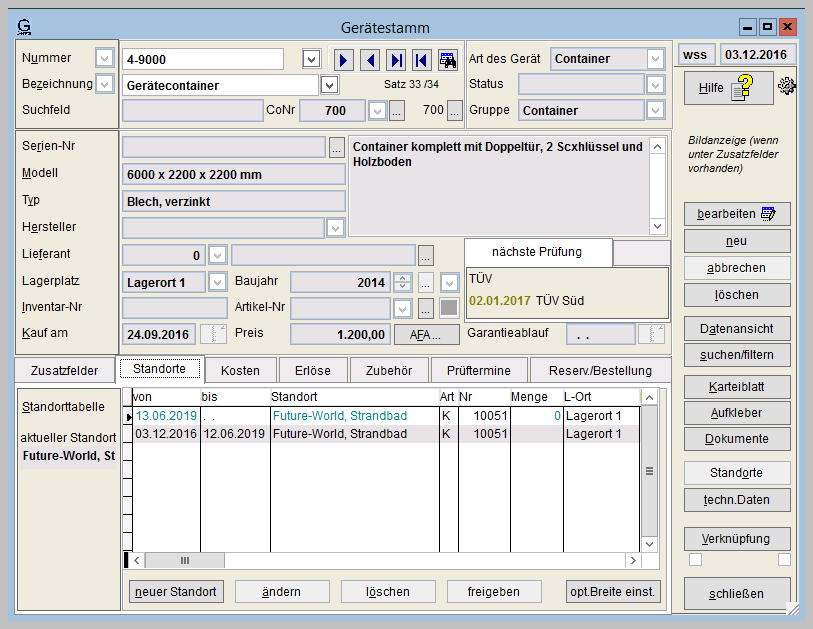The height and width of the screenshot is (629, 813).
Task: Switch to the Kosten tab
Action: [240, 371]
